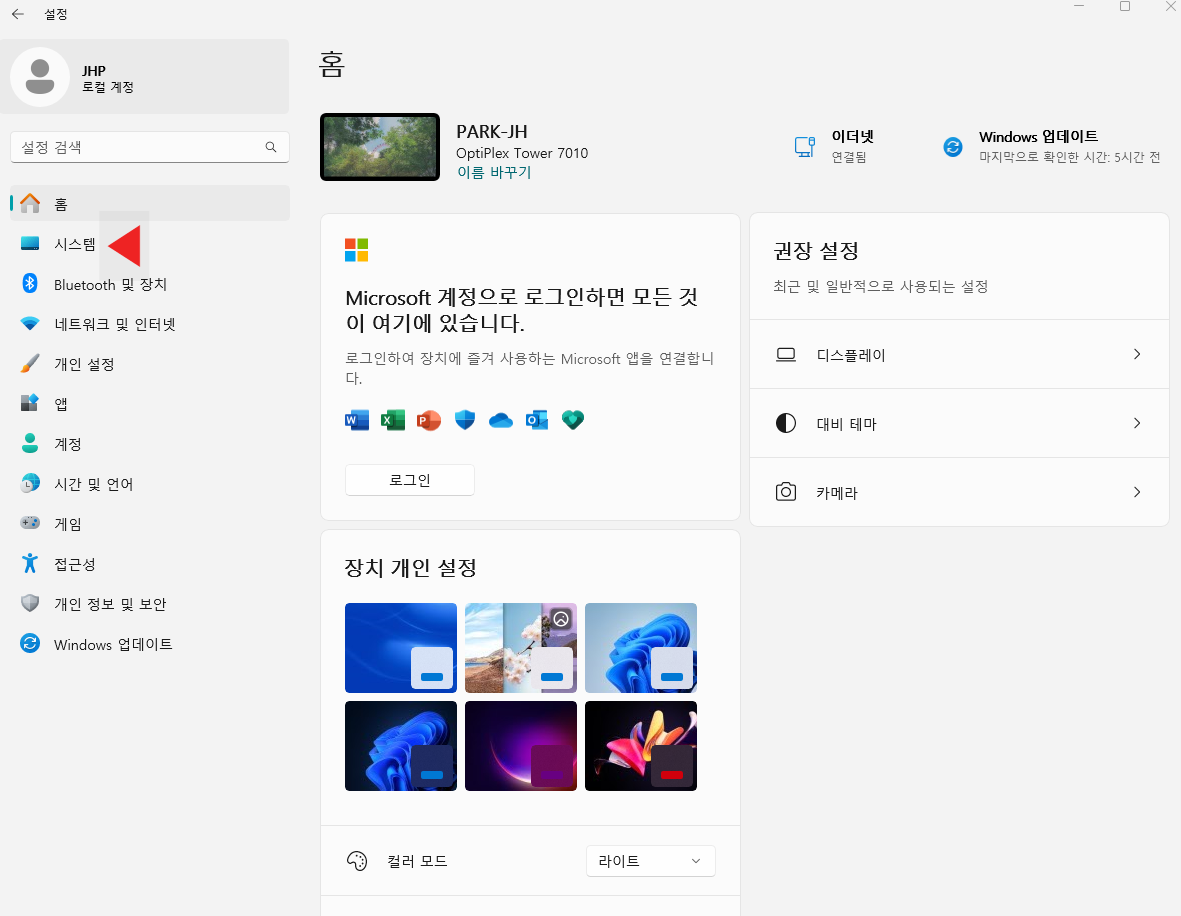This screenshot has height=916, width=1181.
Task: Click the 카메라 camera icon
Action: pyautogui.click(x=786, y=492)
